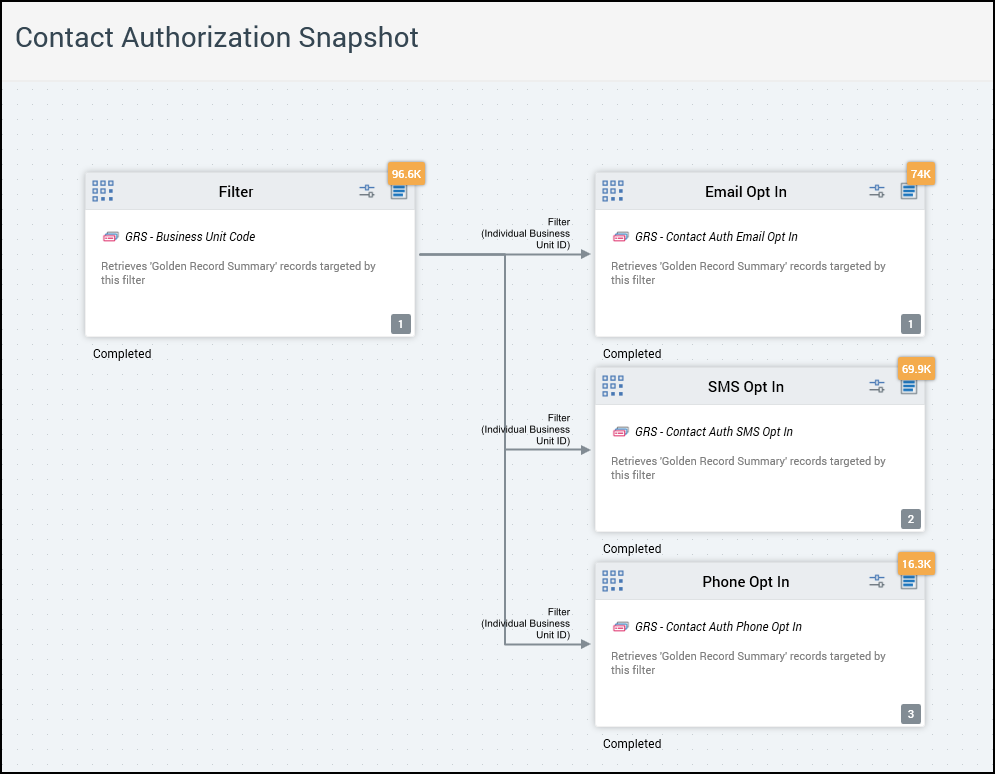Click the number 1 badge on Filter node
The width and height of the screenshot is (995, 774).
pos(401,324)
